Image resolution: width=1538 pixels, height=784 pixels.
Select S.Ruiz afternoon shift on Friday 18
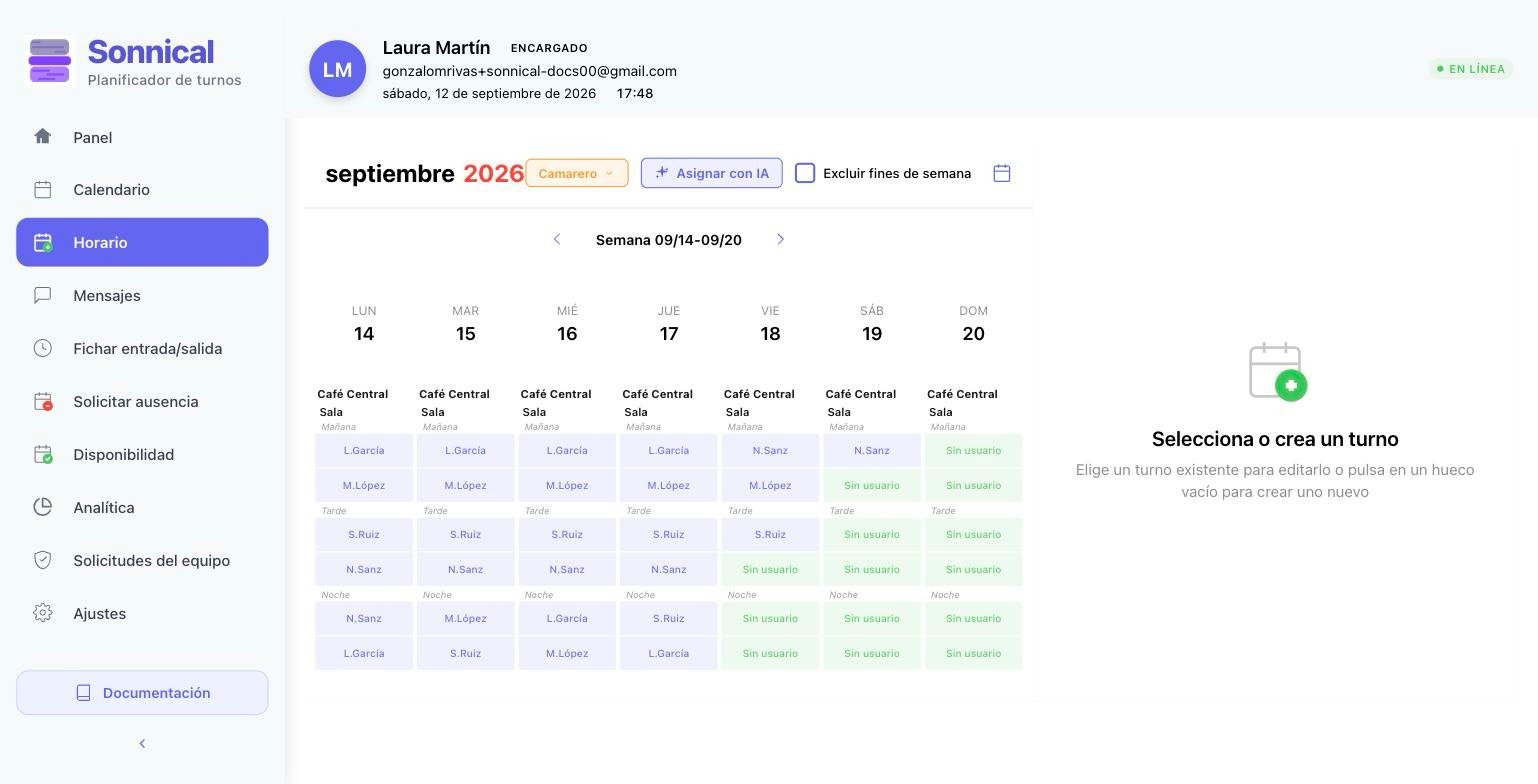tap(770, 534)
